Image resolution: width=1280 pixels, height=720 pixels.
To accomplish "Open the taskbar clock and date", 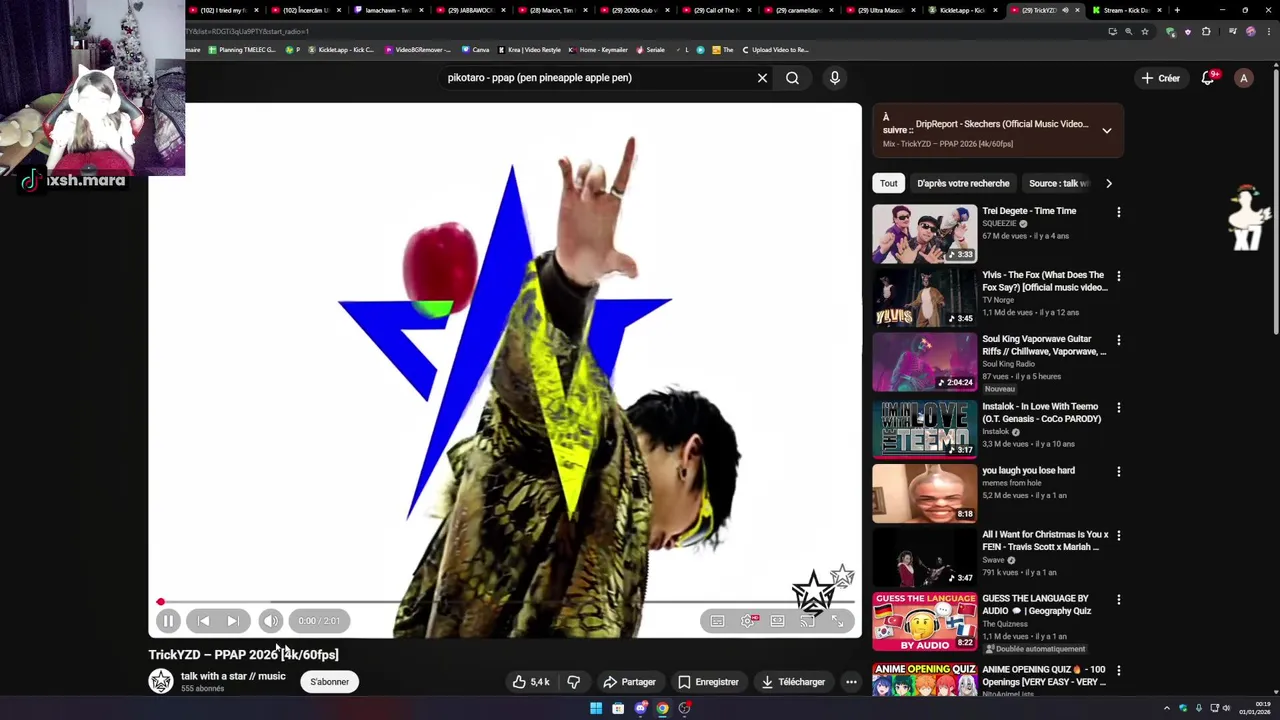I will (x=1255, y=708).
